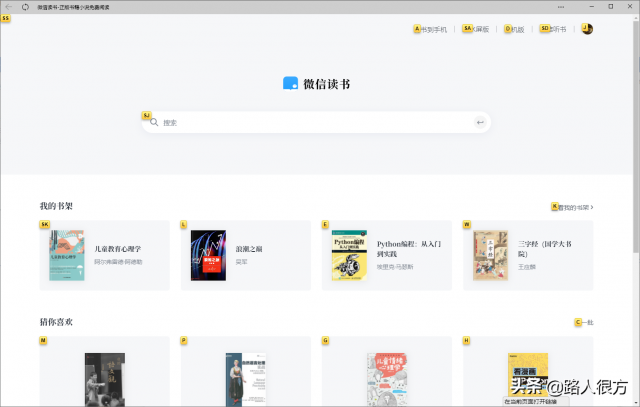Click the 微信读书 title text beside the logo

[x=327, y=84]
